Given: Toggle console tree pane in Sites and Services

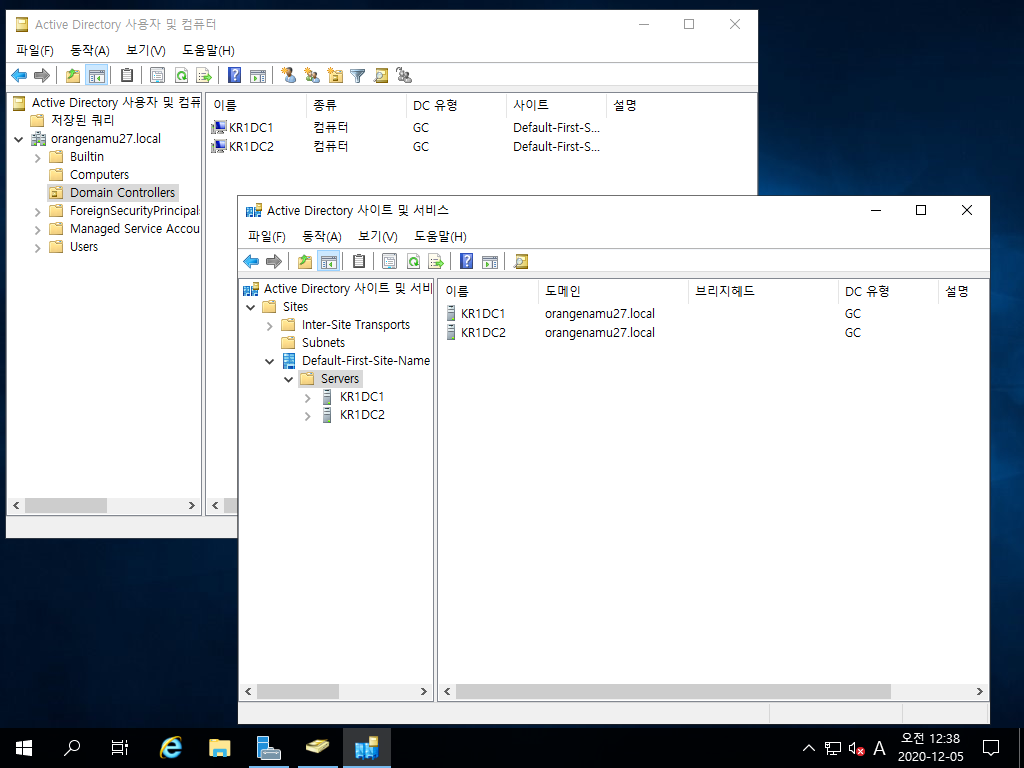Looking at the screenshot, I should tap(328, 262).
